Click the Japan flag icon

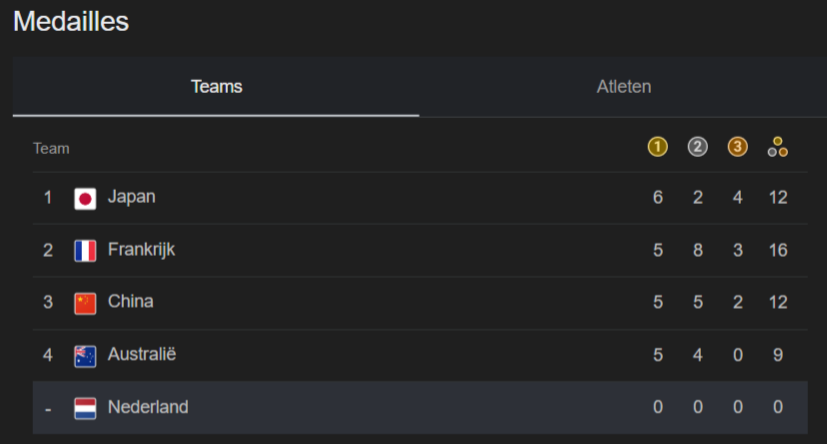[x=85, y=199]
